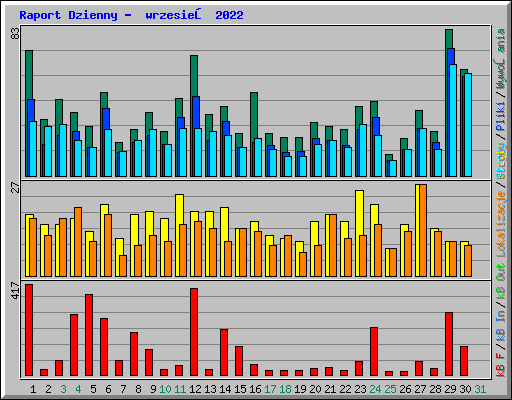Click the orange sites bar for day 4
512x400 pixels.
coord(78,242)
